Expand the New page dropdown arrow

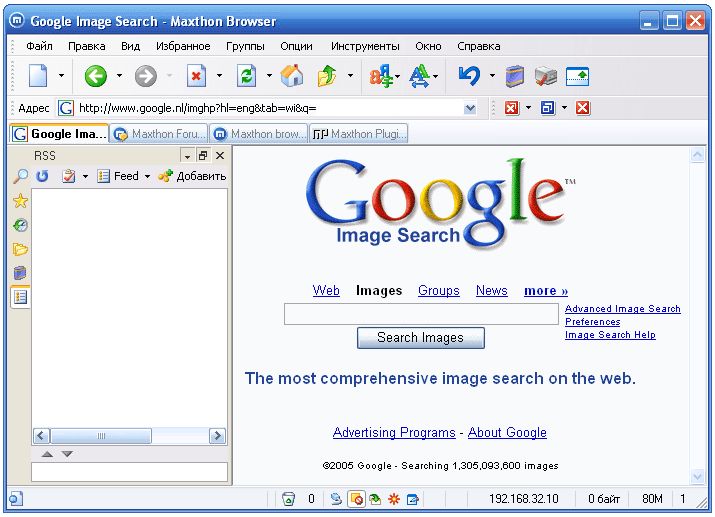[x=62, y=76]
